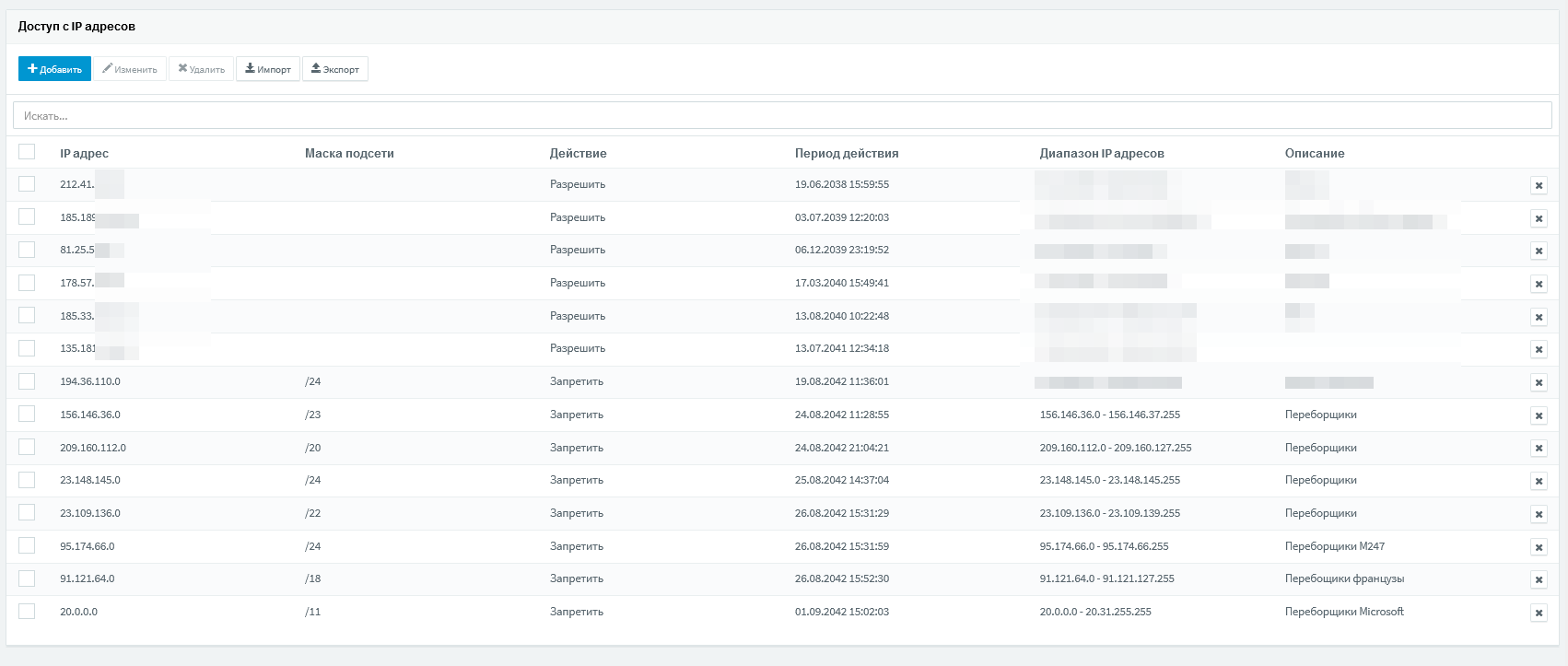Screen dimensions: 1568x666
Task: Click the /18 subnet mask cell
Action: [313, 578]
